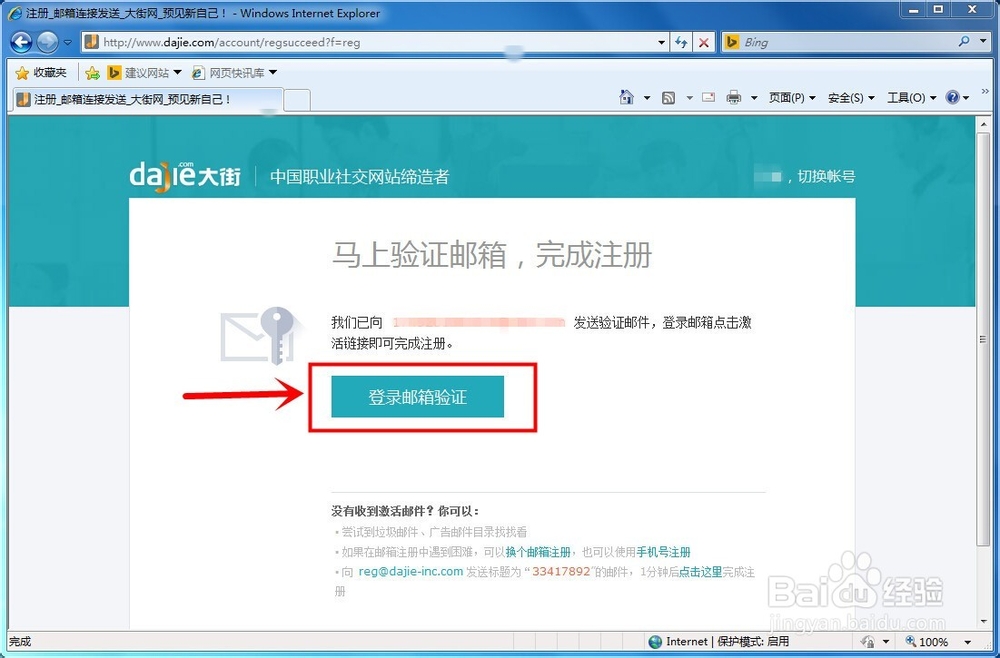Click the RSS feeds icon
This screenshot has height=658, width=1000.
click(x=668, y=98)
